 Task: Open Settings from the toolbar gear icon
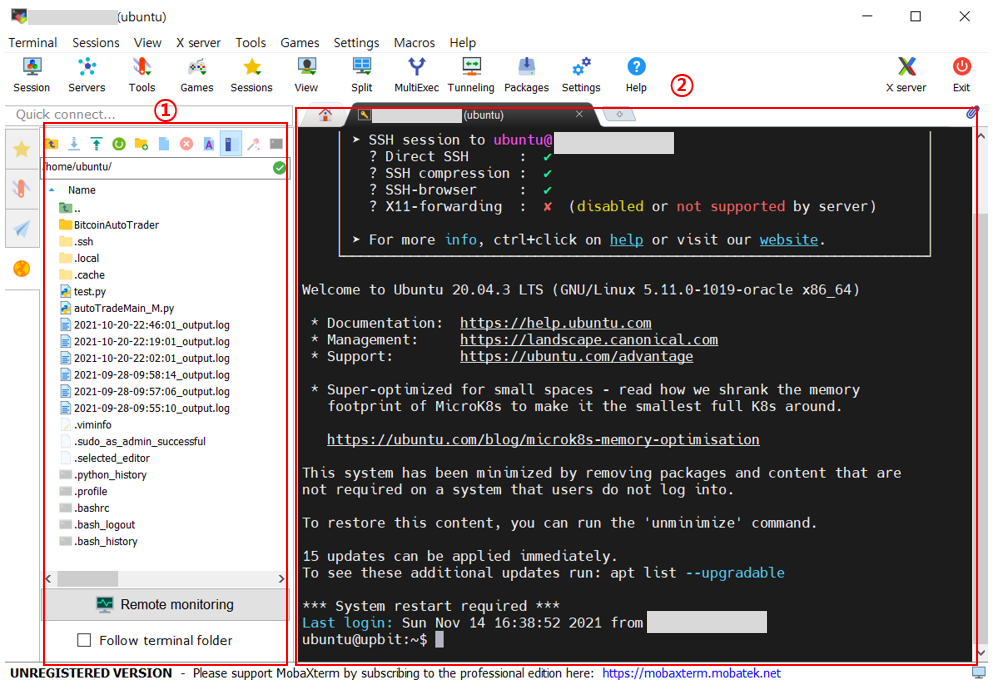(x=581, y=75)
